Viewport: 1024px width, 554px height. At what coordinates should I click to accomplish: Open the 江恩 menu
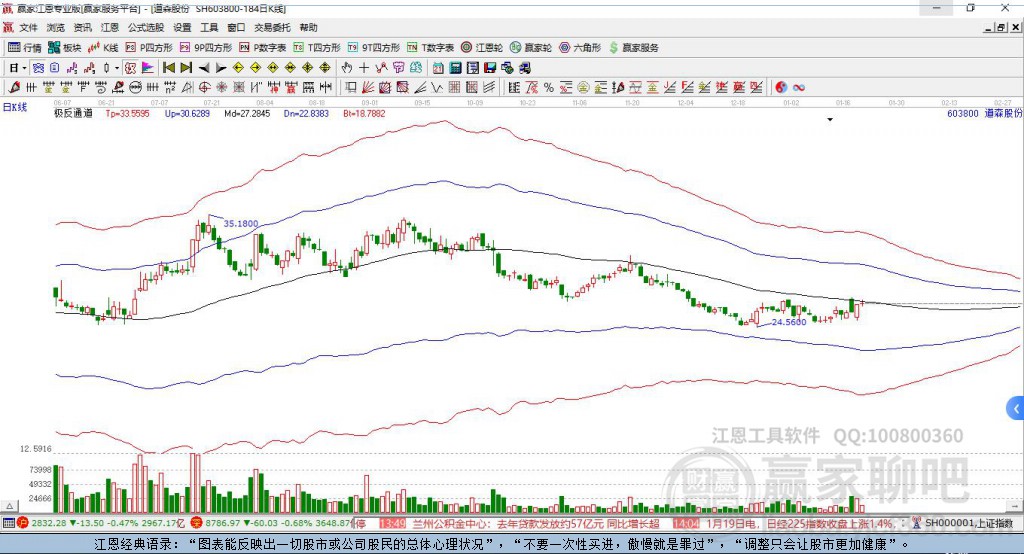tap(110, 27)
